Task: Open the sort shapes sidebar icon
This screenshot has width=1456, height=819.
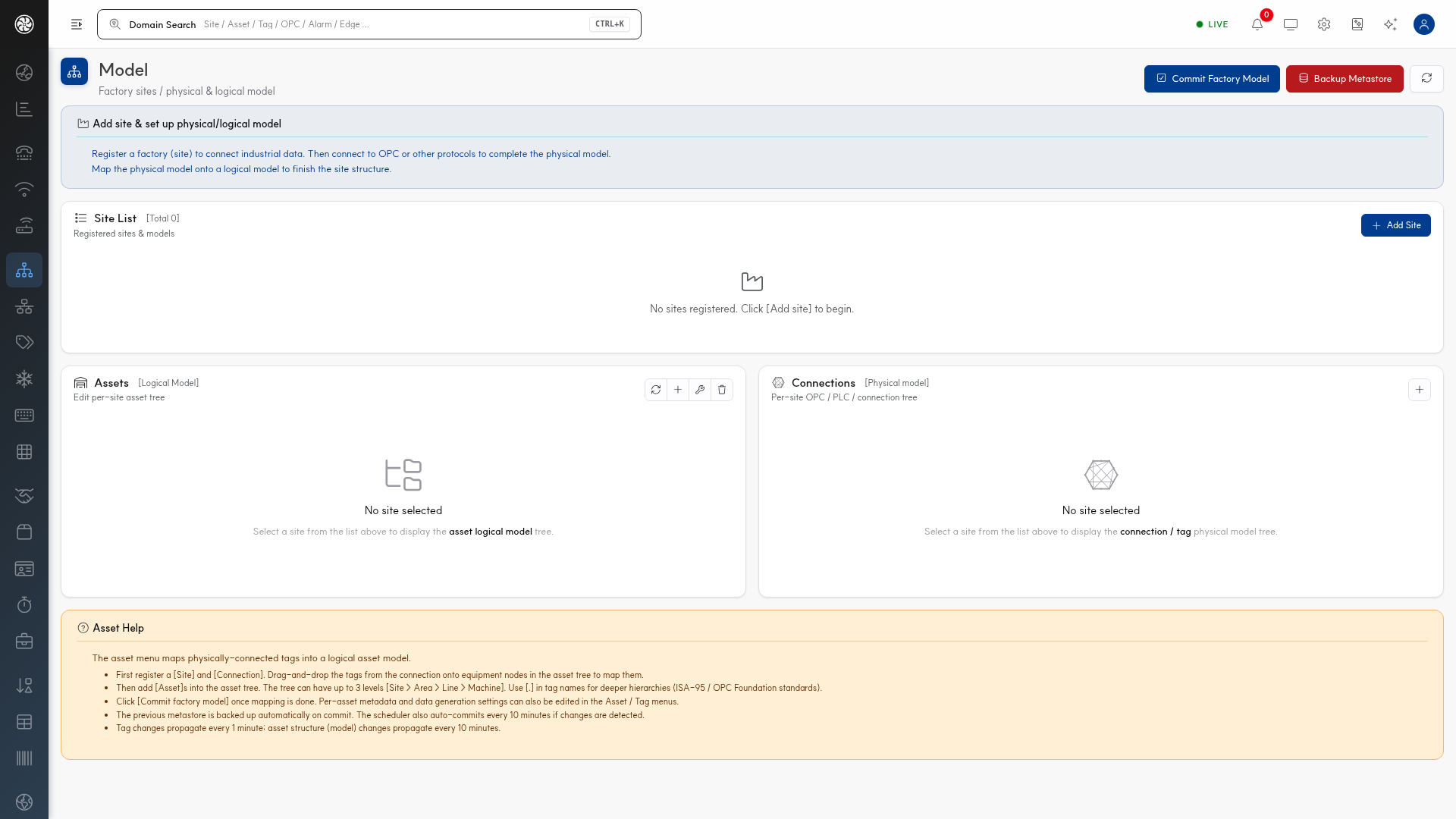Action: coord(24,686)
